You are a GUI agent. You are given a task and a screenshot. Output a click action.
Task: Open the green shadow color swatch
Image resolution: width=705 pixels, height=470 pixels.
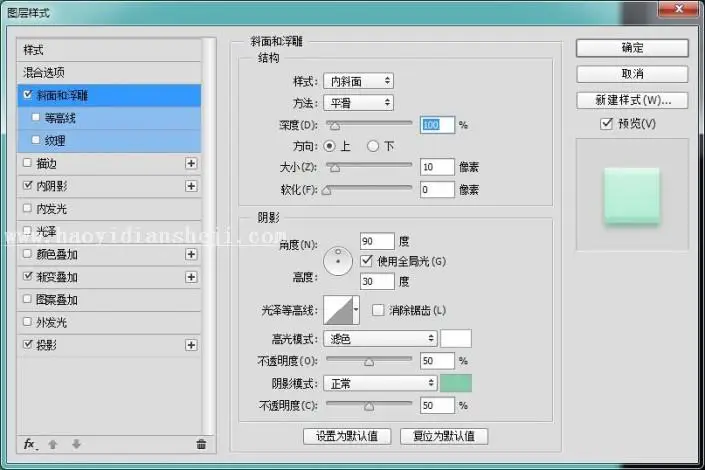(x=455, y=383)
